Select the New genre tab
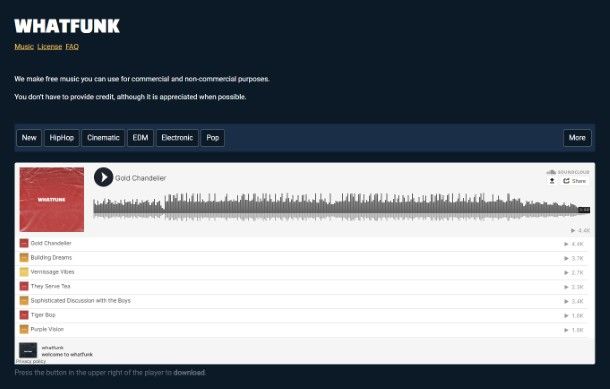The image size is (610, 389). 29,138
